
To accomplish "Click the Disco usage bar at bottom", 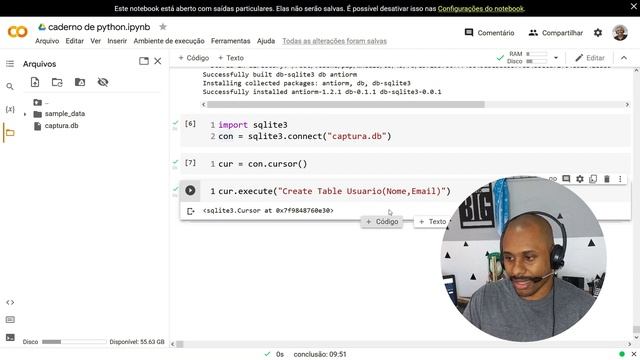I will (x=74, y=342).
